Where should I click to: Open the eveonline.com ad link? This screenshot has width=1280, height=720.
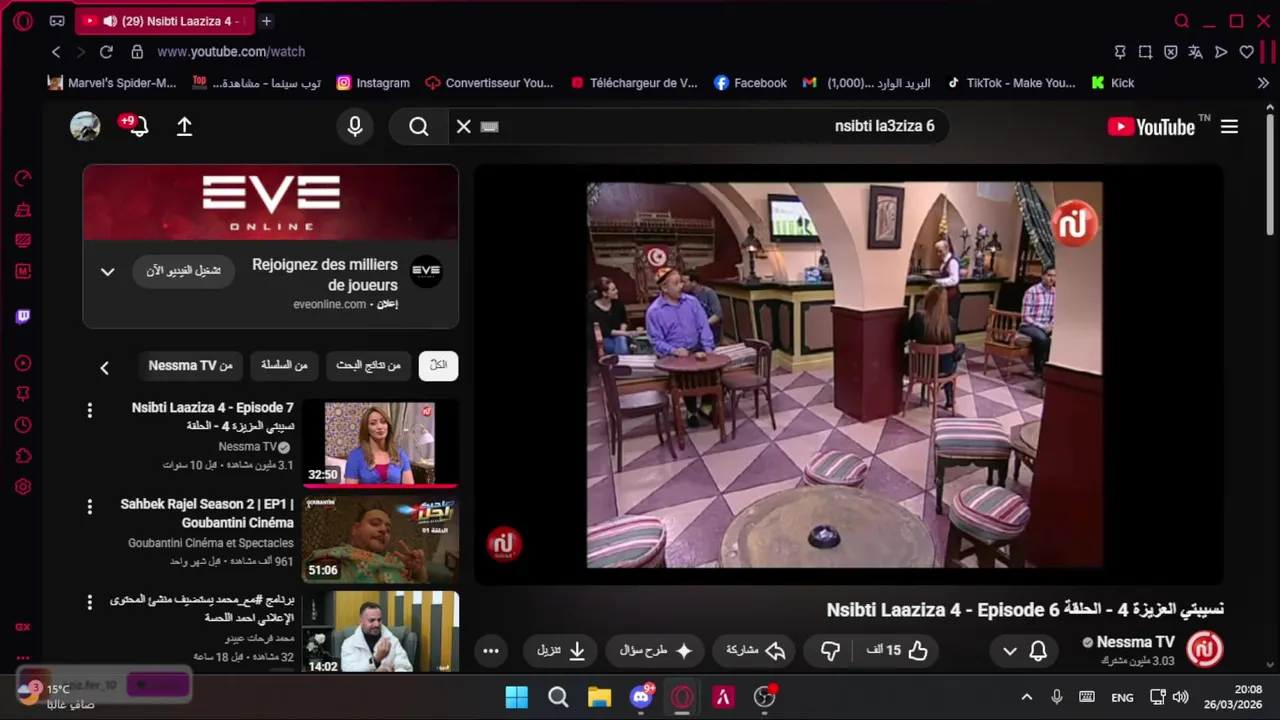pyautogui.click(x=330, y=304)
